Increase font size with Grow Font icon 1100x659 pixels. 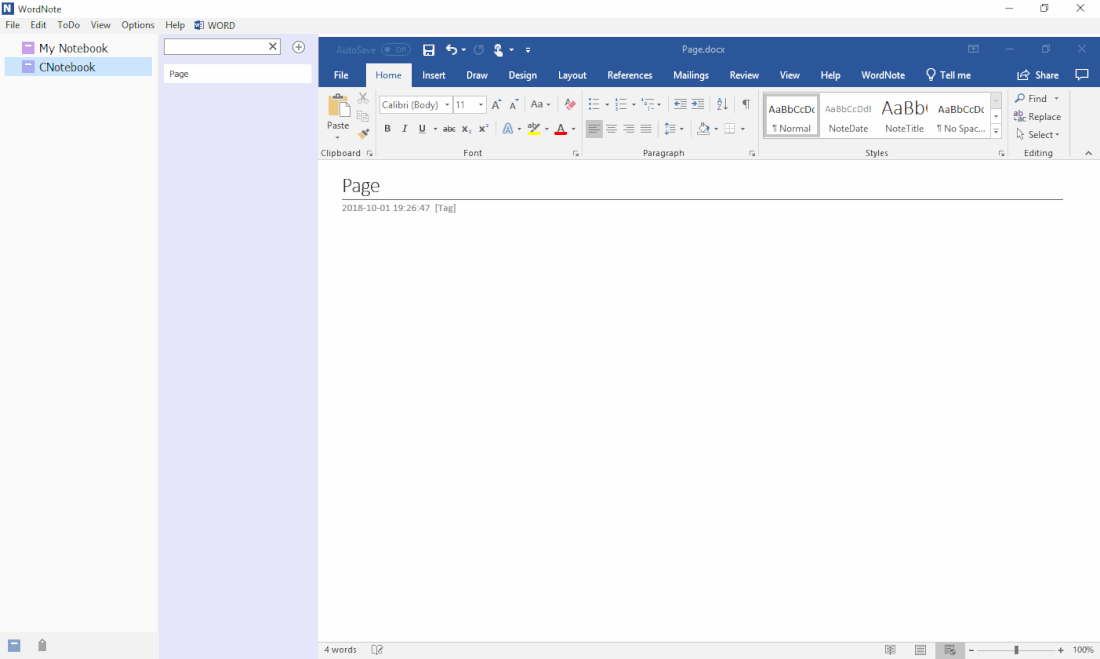coord(496,105)
